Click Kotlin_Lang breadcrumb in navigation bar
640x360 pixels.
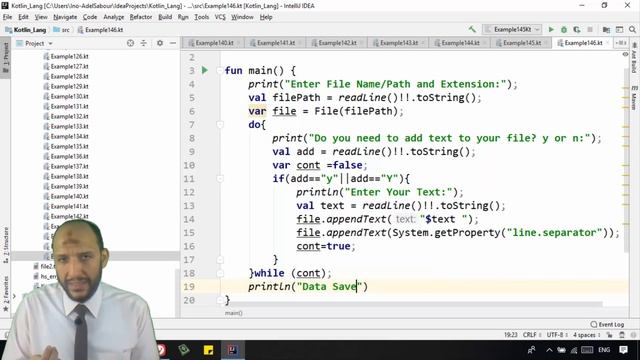pyautogui.click(x=25, y=30)
